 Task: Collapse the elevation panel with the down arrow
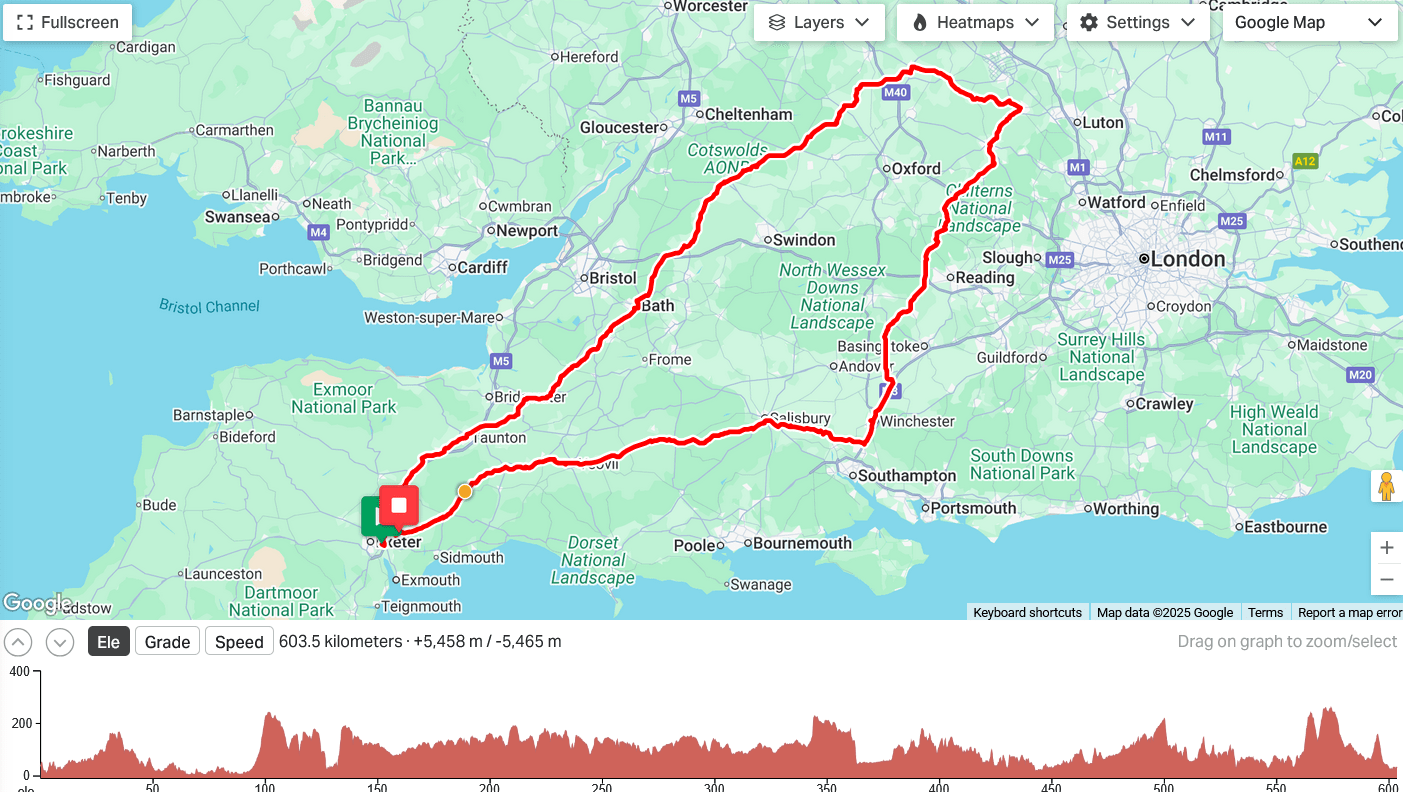(60, 642)
